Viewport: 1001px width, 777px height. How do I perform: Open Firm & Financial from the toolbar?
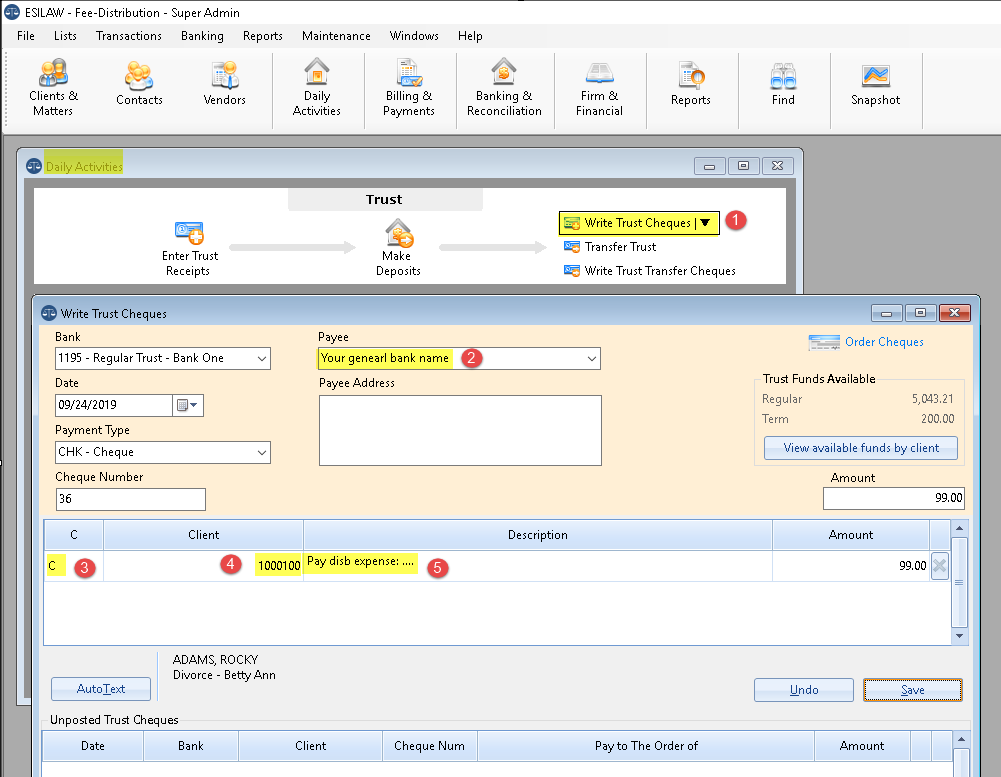tap(599, 87)
